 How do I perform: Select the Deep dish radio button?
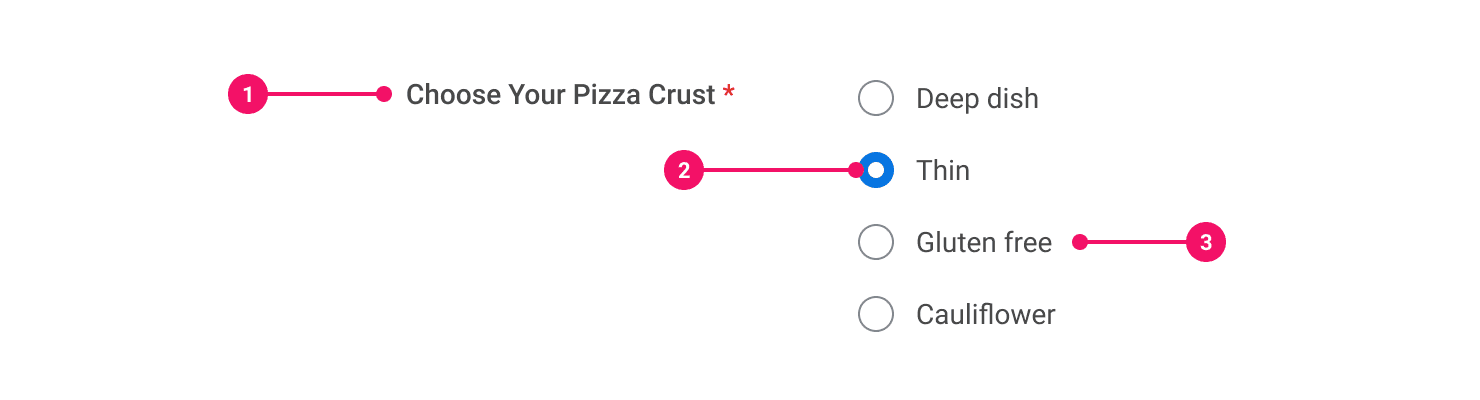point(876,99)
